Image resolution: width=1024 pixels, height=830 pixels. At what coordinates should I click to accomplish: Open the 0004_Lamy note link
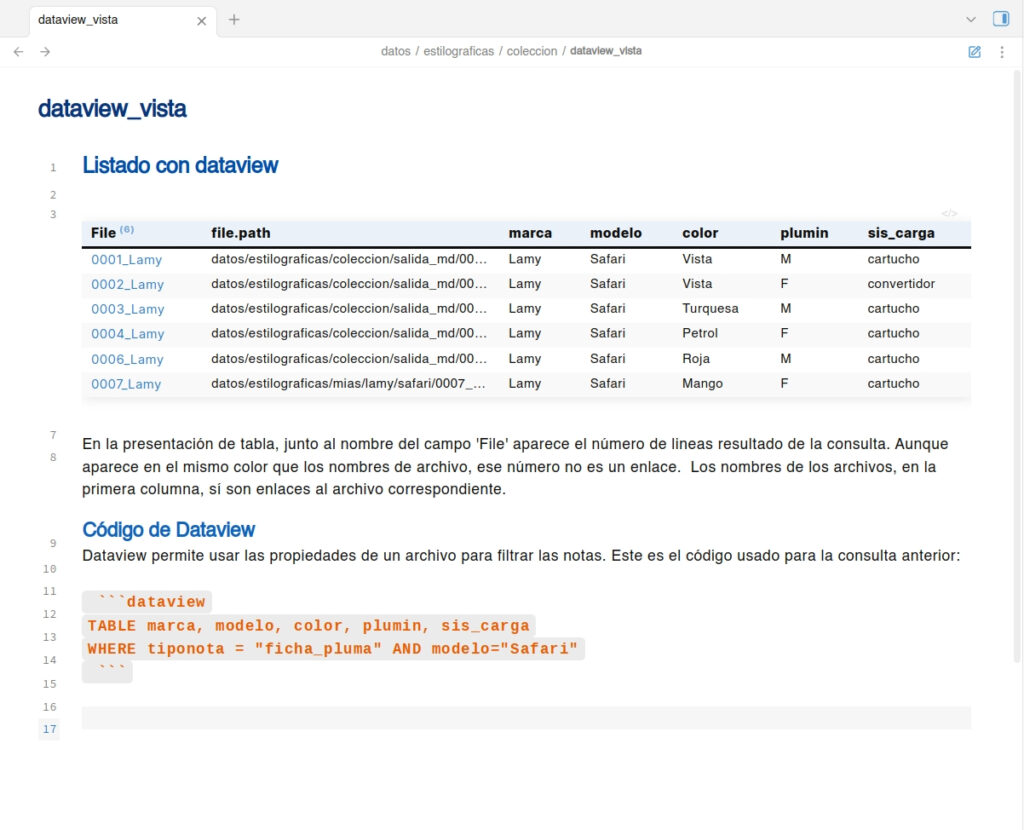pos(127,334)
